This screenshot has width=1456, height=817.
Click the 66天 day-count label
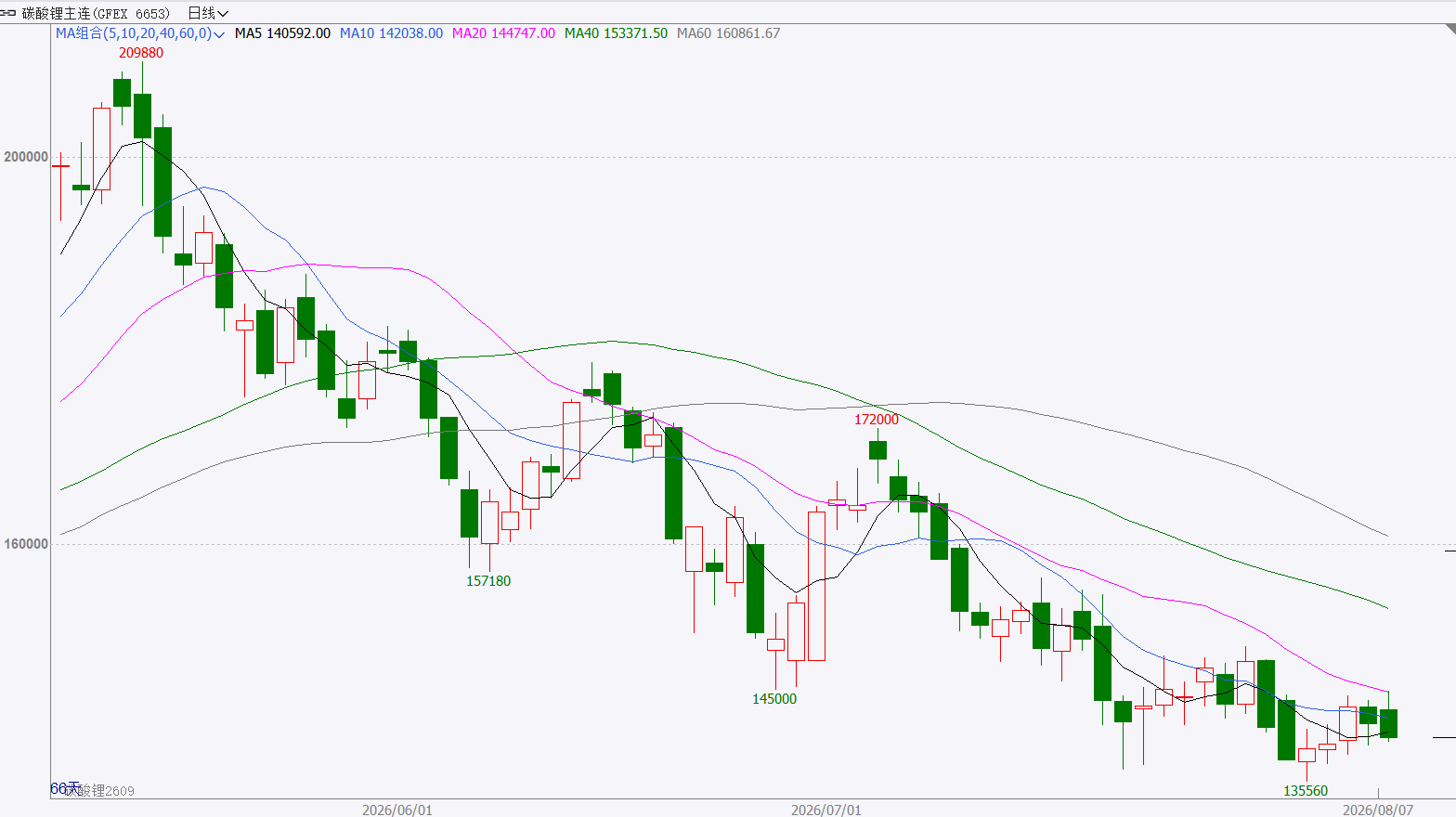coord(65,788)
